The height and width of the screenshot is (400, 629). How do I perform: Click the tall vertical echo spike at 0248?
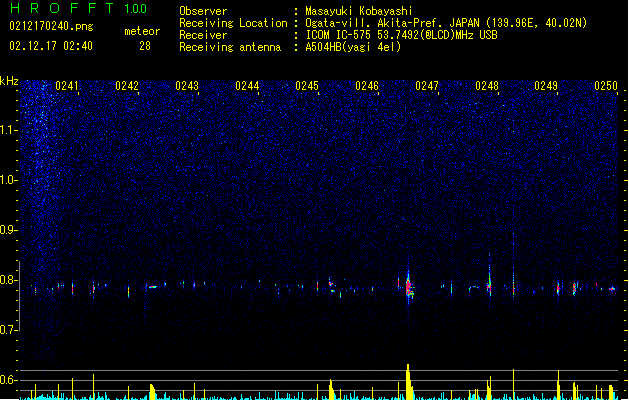pyautogui.click(x=489, y=277)
